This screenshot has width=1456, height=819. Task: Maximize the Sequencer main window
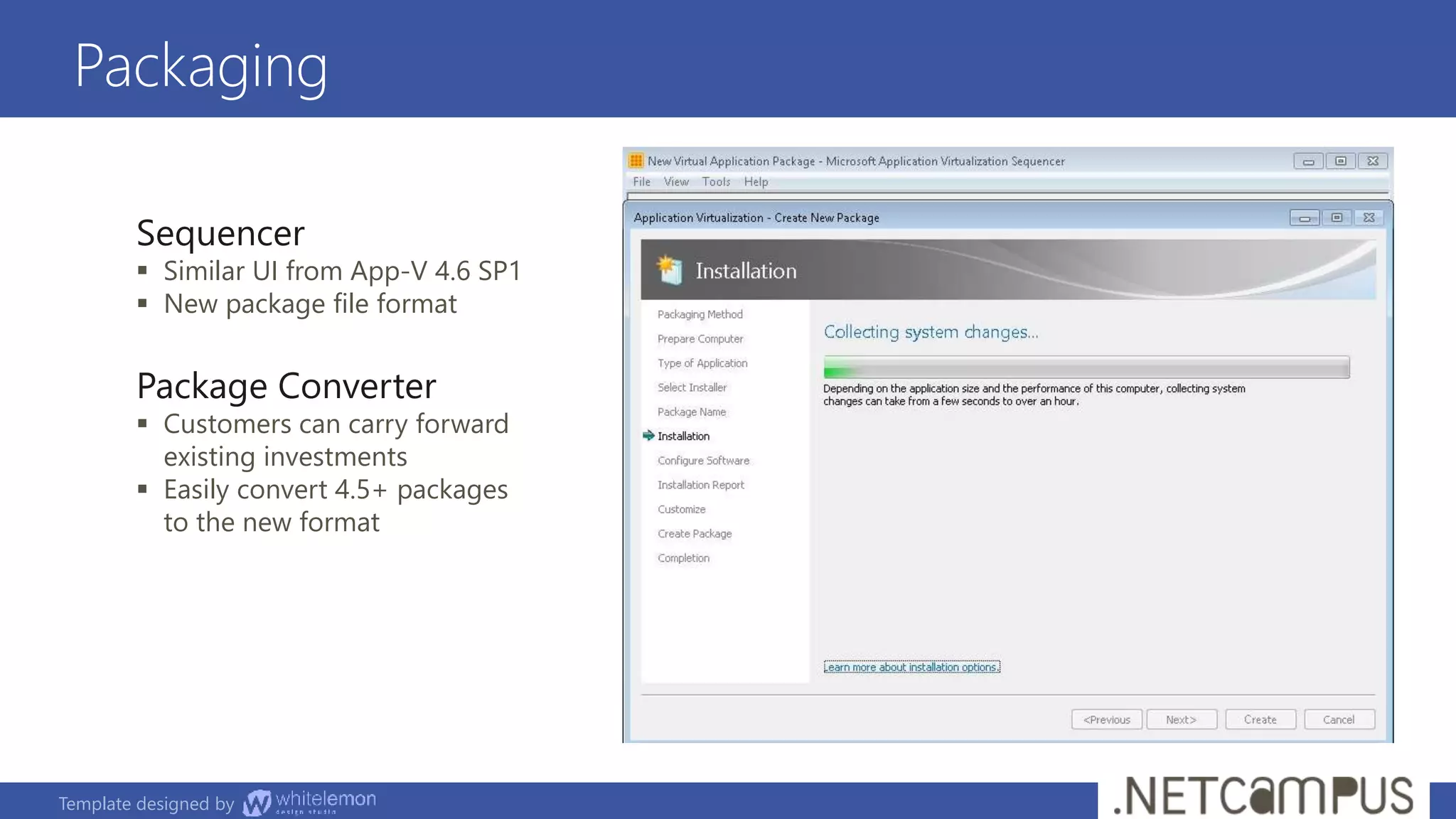[x=1341, y=161]
